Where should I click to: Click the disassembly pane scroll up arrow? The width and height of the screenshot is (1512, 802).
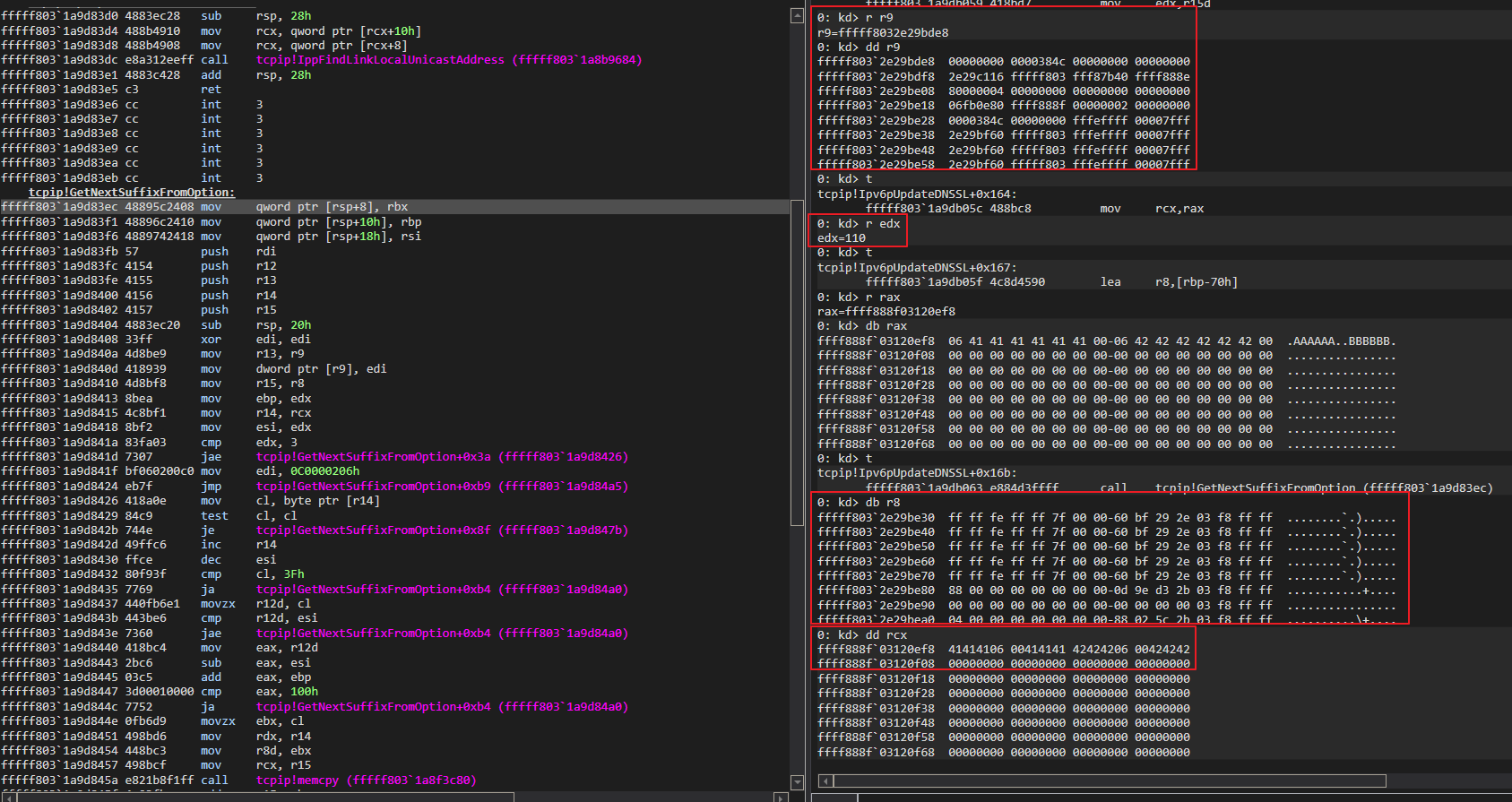pos(797,16)
